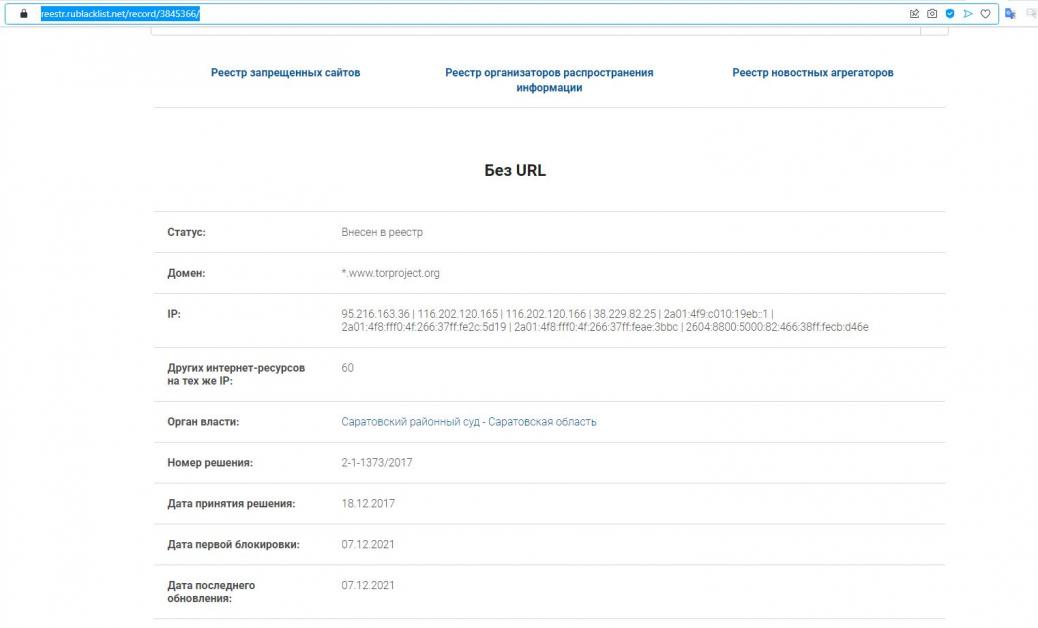Click the Дата последнего обновления label
This screenshot has width=1038, height=628.
pos(211,592)
